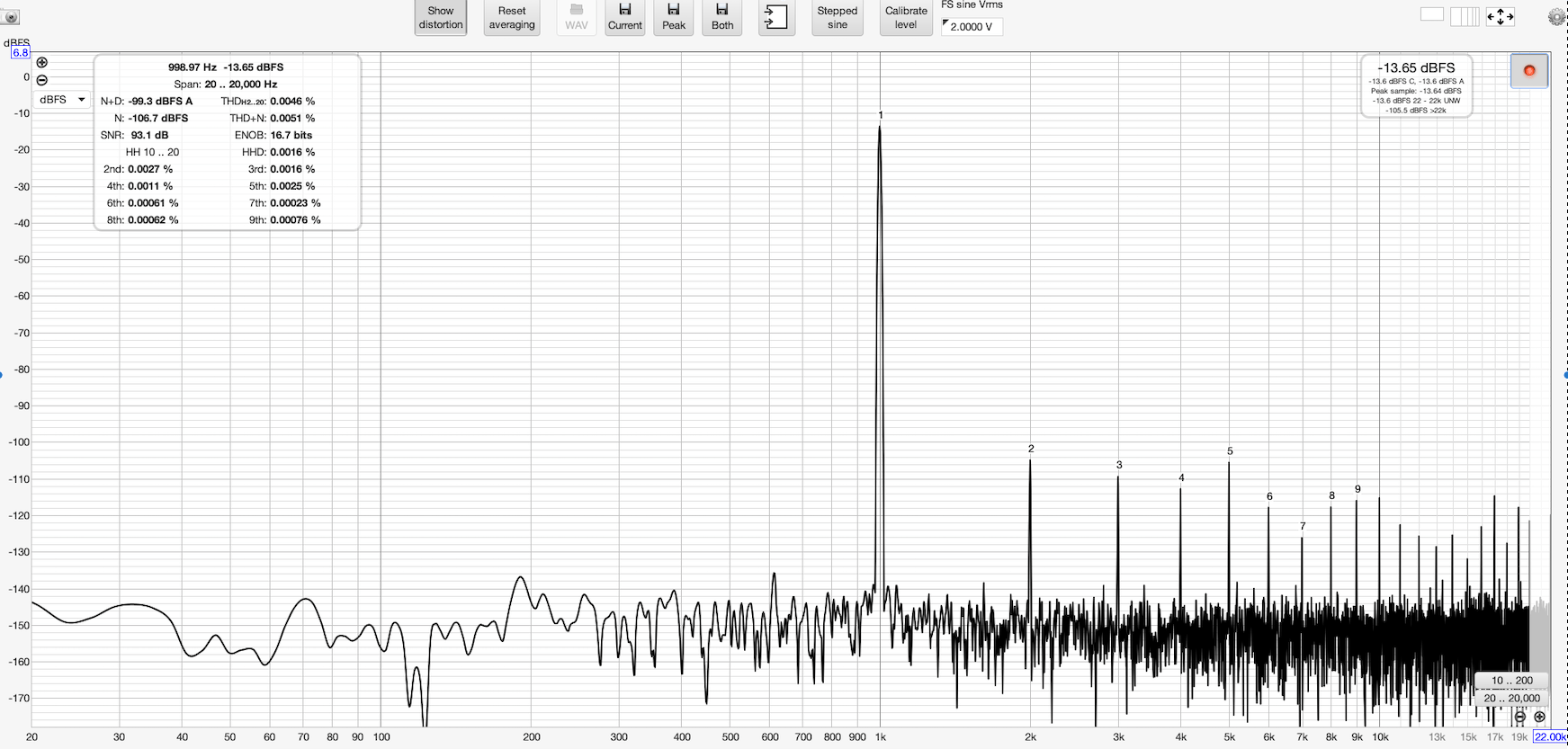Set frequency range to 10 .. 200
Screen dimensions: 1568x749
(x=1512, y=681)
